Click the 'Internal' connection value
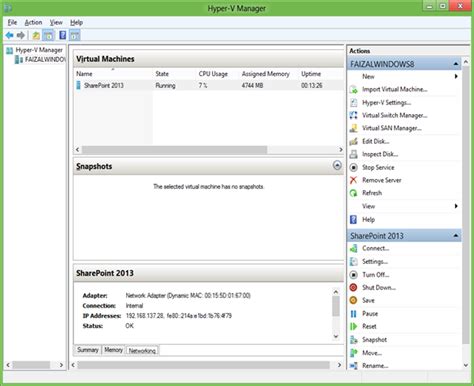The height and width of the screenshot is (386, 474). point(134,306)
